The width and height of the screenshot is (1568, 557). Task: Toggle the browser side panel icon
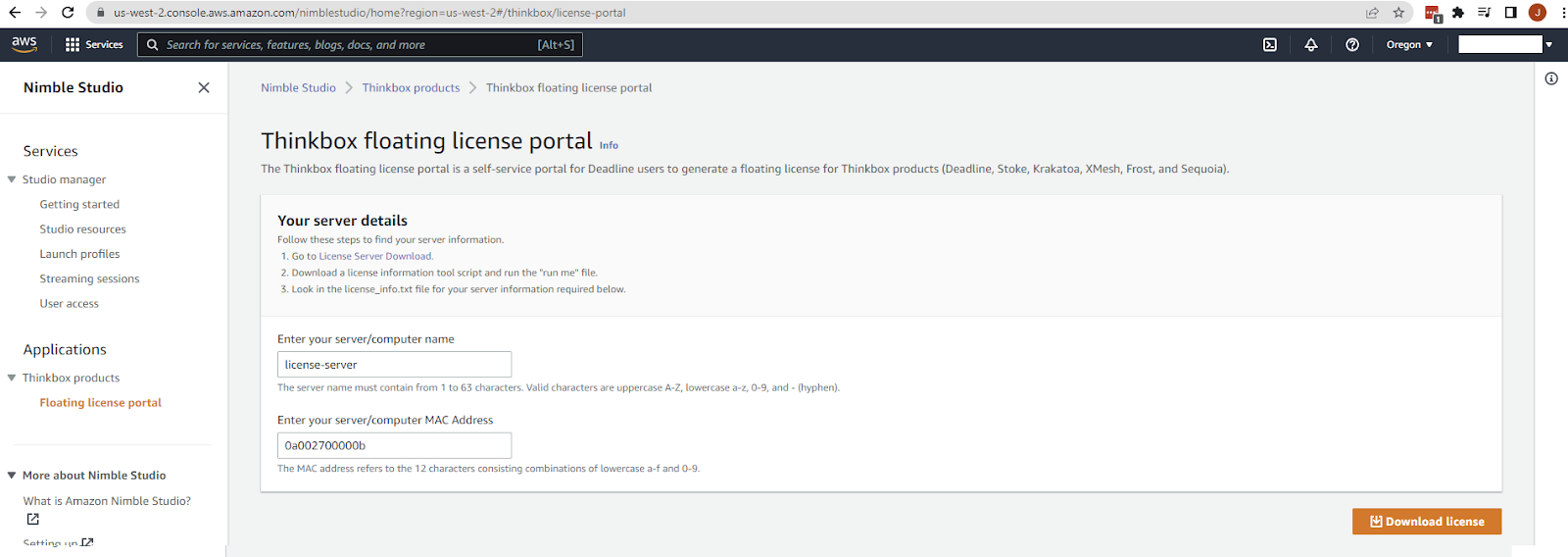[1511, 13]
